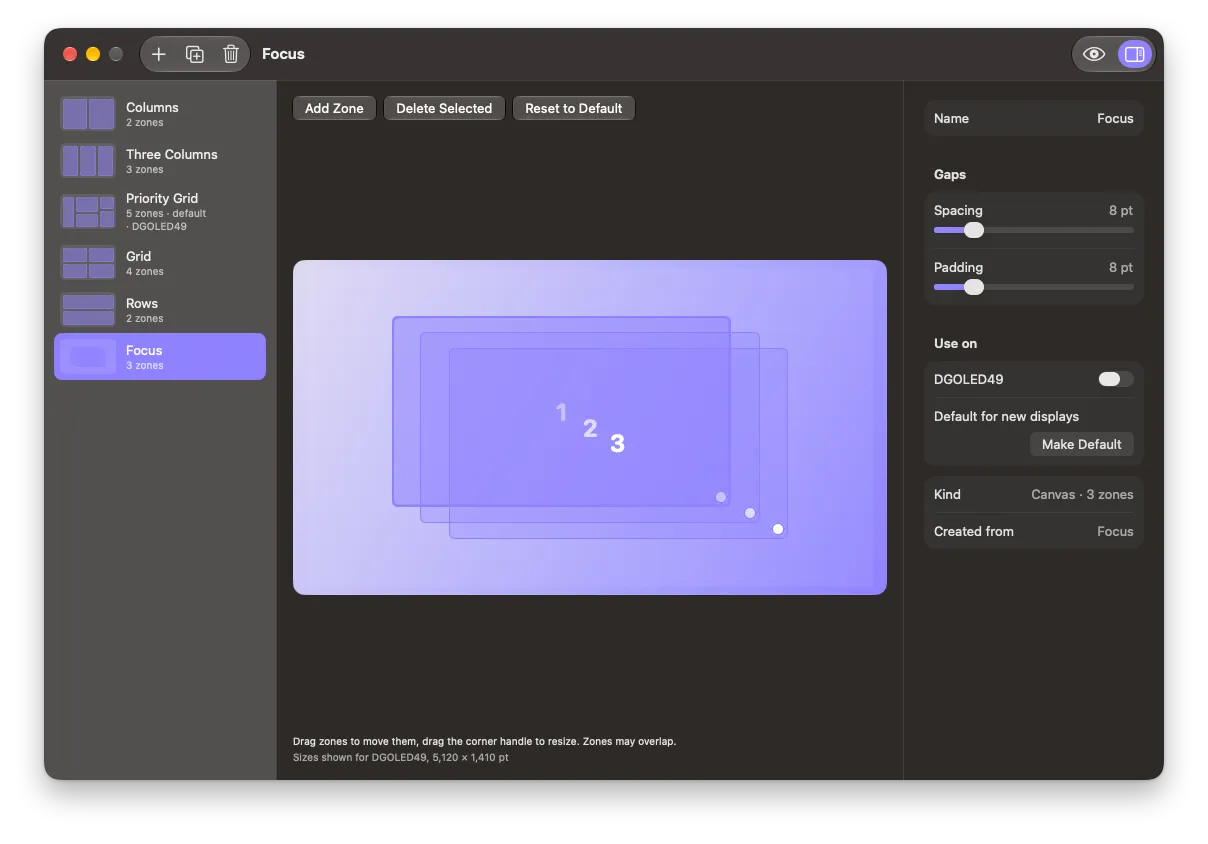The width and height of the screenshot is (1208, 844).
Task: Select the Grid layout thumbnail icon
Action: click(88, 263)
